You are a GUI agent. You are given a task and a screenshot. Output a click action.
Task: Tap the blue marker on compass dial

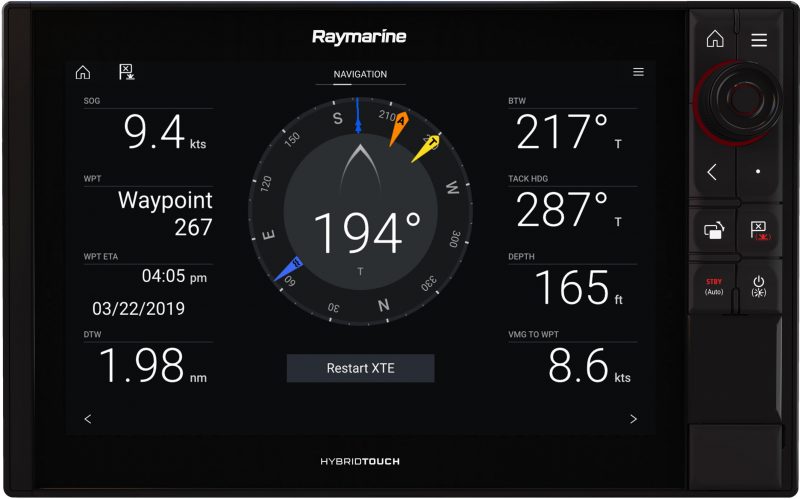click(x=288, y=266)
